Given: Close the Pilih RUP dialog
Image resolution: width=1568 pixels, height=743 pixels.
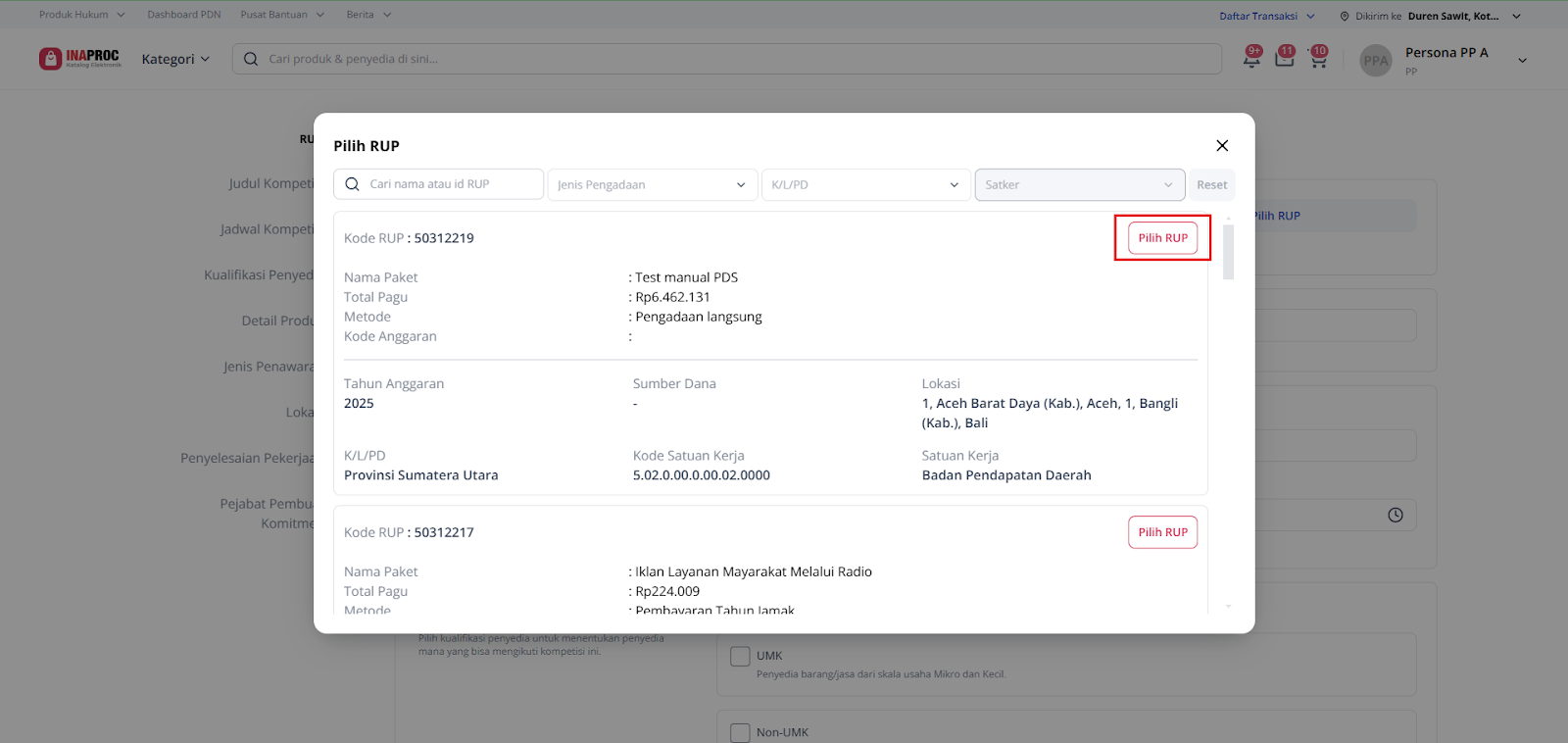Looking at the screenshot, I should (x=1222, y=146).
